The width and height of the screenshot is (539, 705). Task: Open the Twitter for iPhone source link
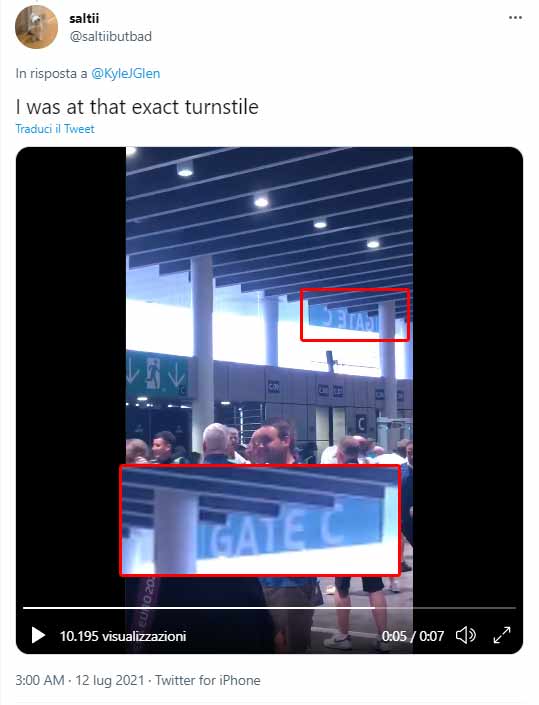click(208, 680)
